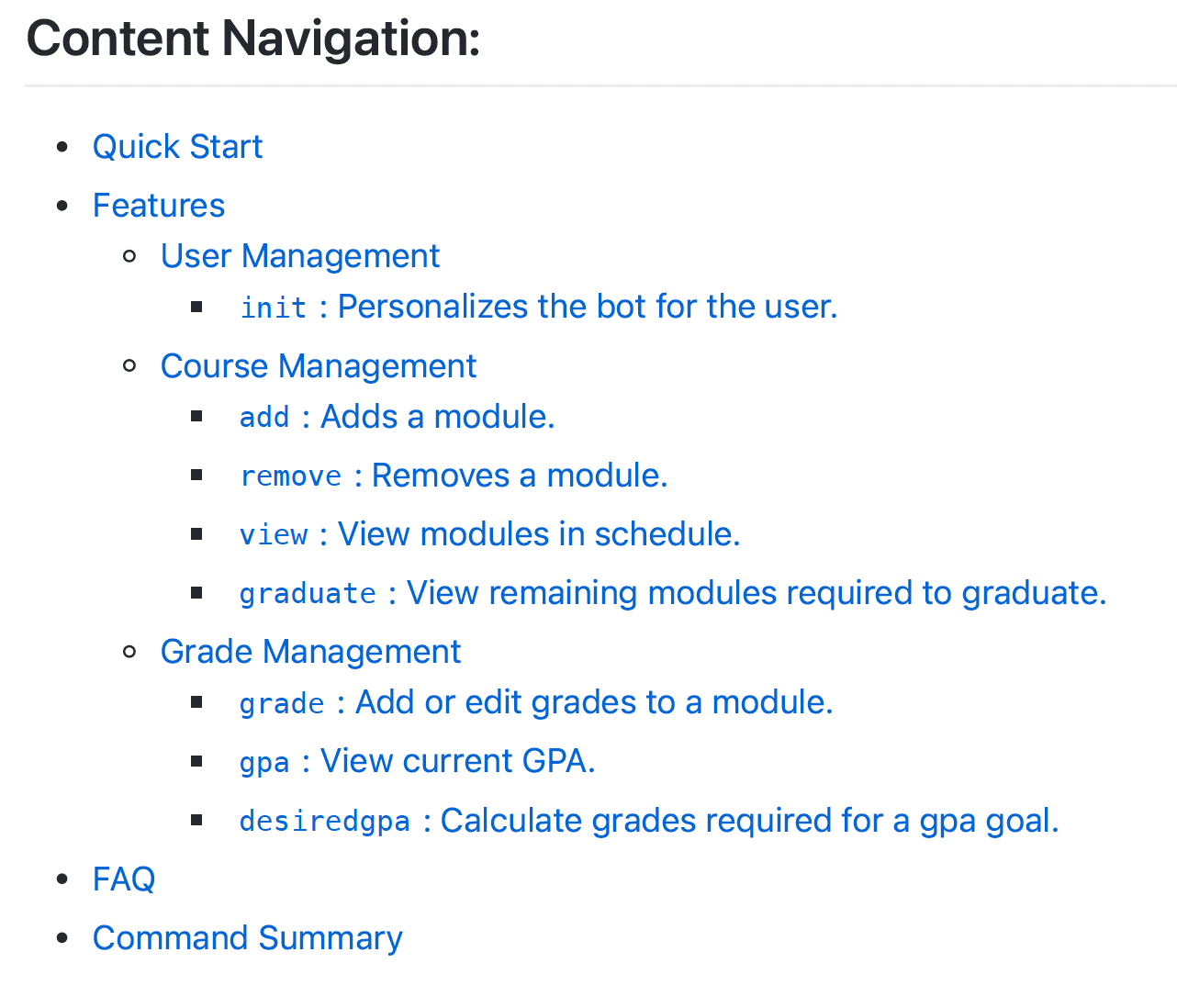
Task: Click the gpa command link
Action: click(264, 763)
